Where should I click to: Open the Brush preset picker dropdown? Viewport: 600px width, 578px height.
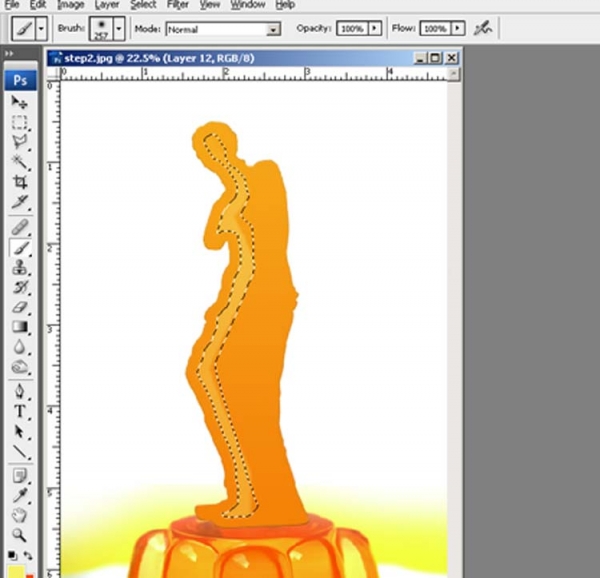(119, 28)
